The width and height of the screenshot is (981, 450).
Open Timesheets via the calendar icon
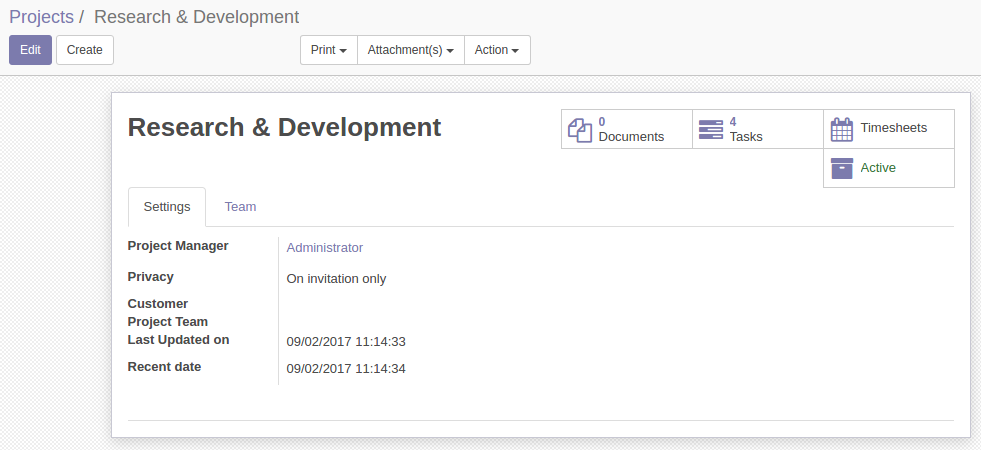[x=842, y=129]
